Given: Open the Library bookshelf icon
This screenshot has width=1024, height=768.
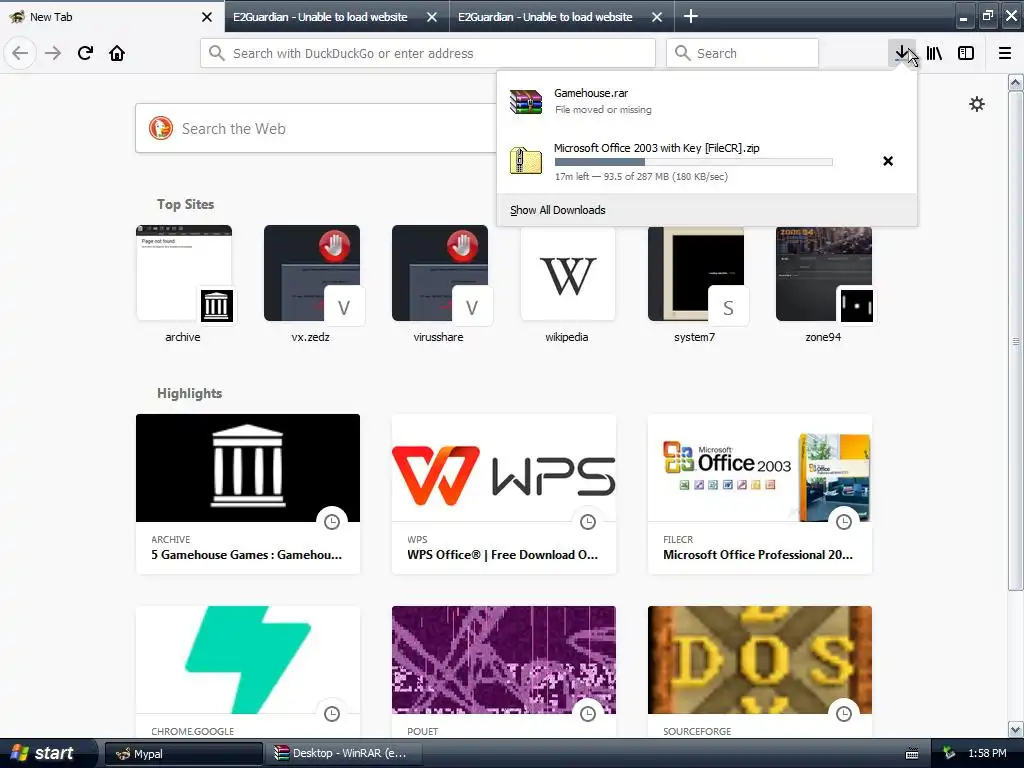Looking at the screenshot, I should click(934, 53).
